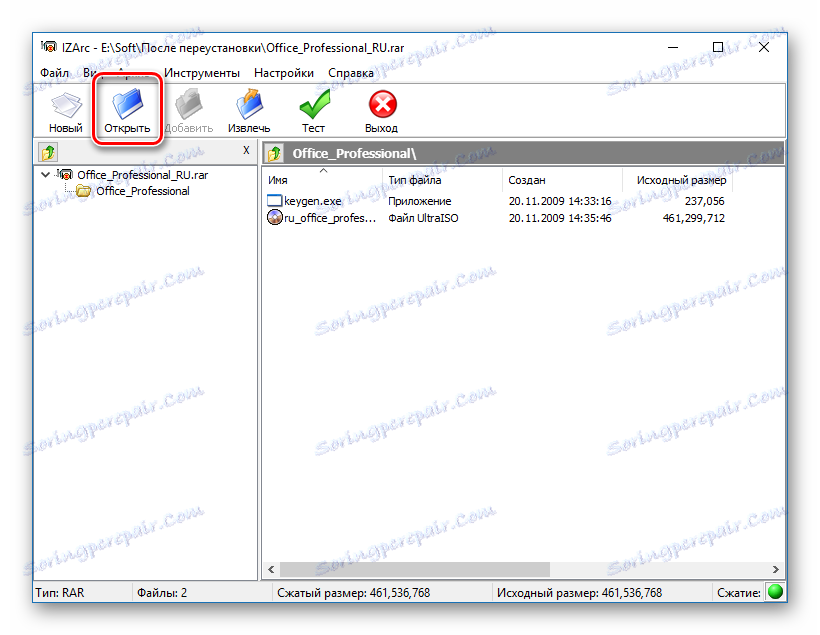Open the Справка menu
Screen dimensions: 820x635
(351, 73)
